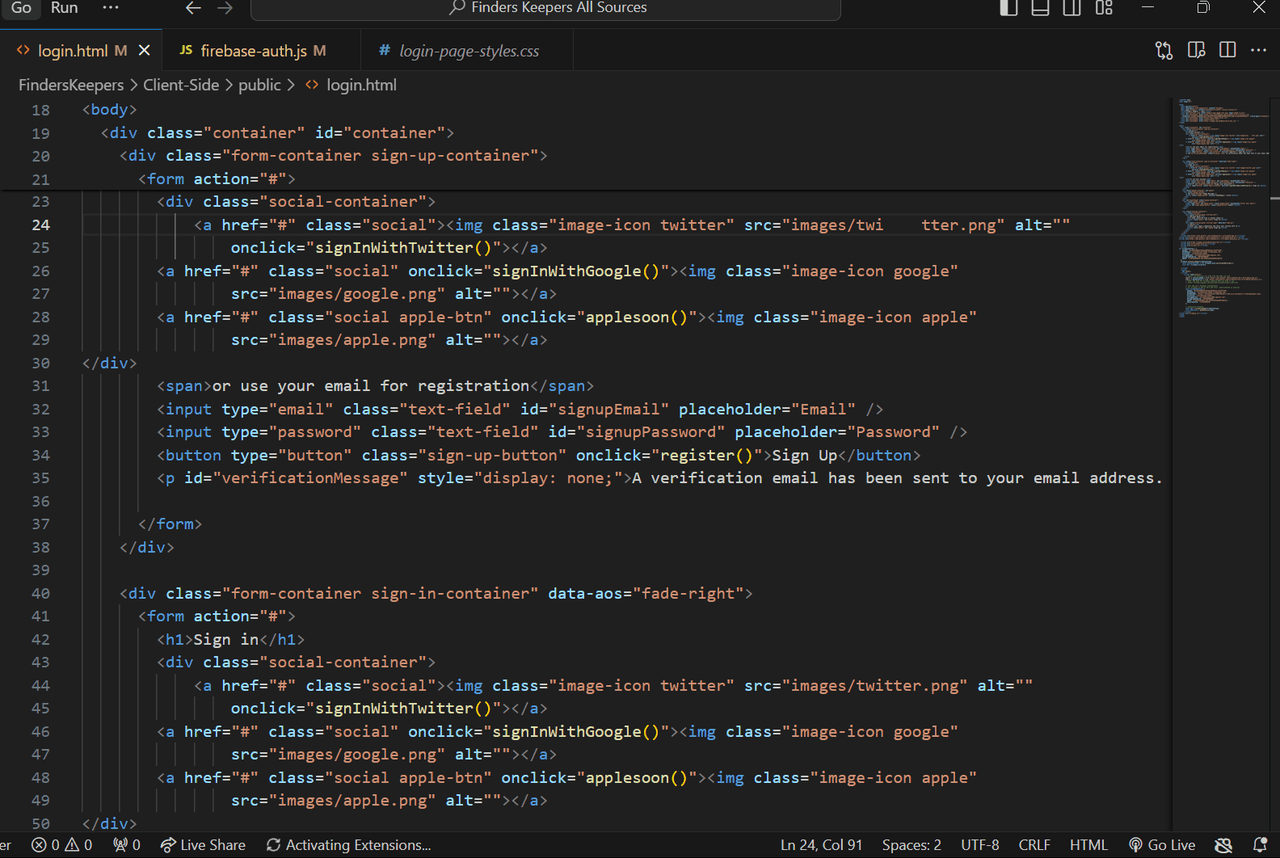Open the Run menu

pyautogui.click(x=64, y=8)
